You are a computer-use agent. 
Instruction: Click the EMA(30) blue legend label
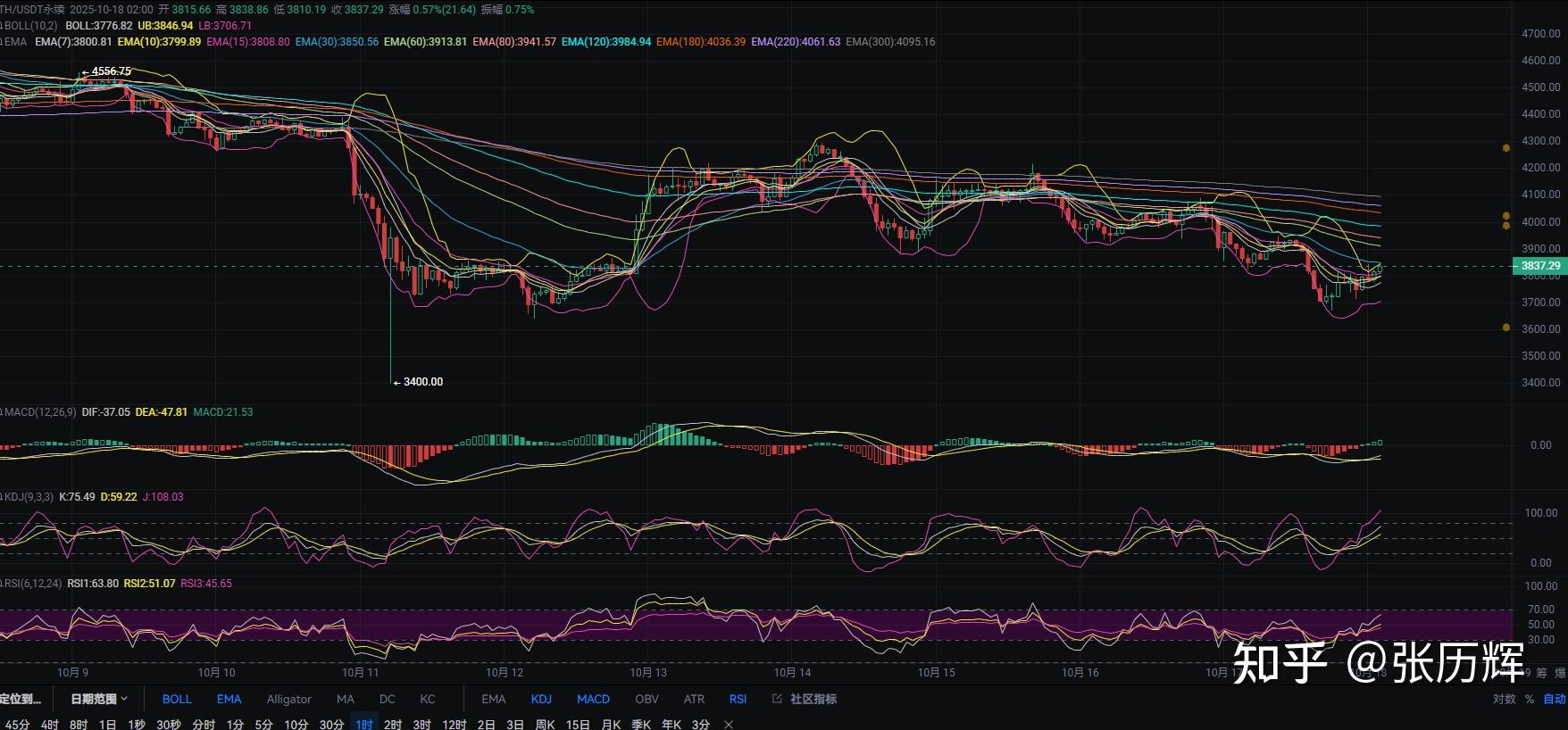[x=337, y=42]
